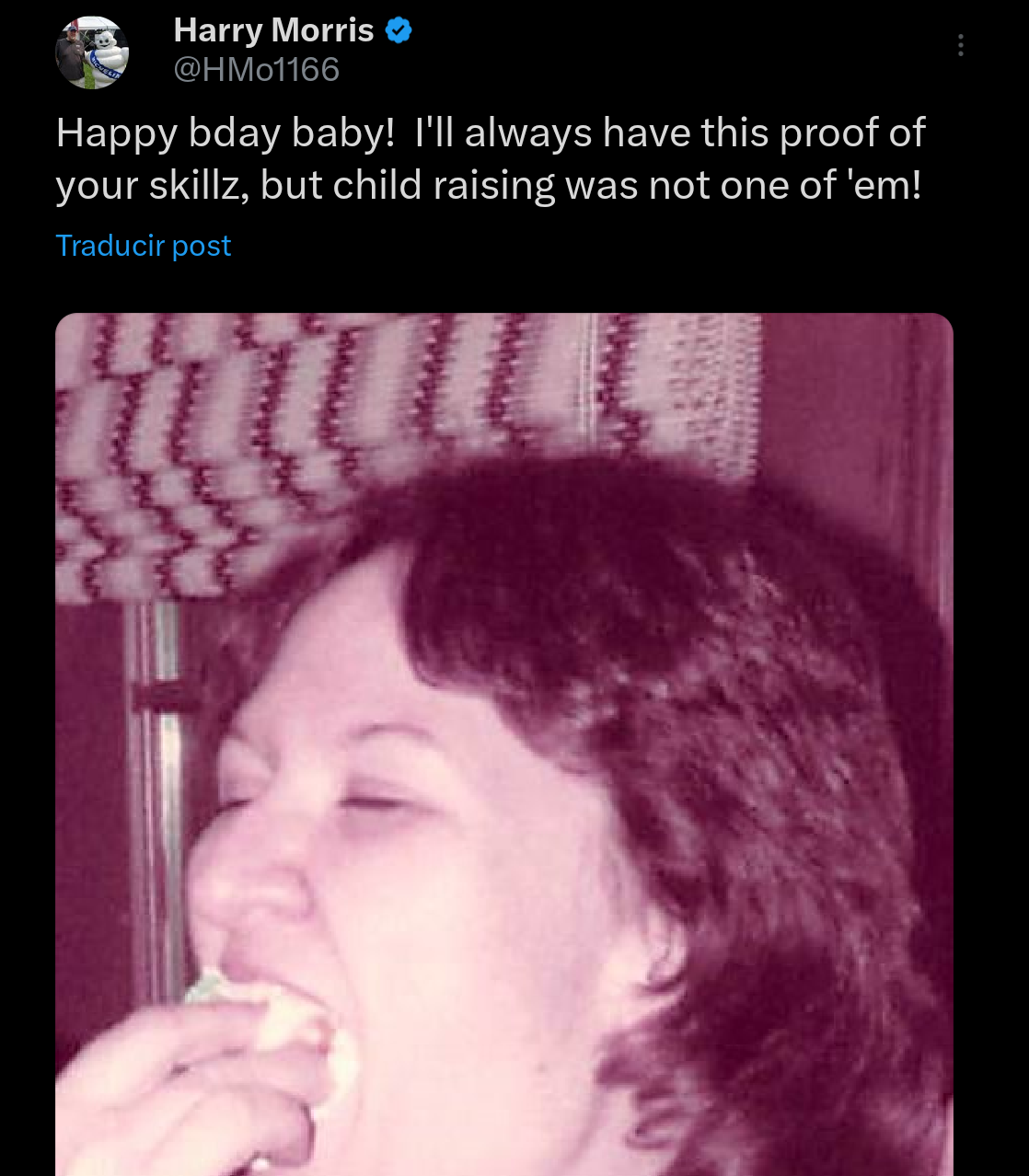The image size is (1029, 1176).
Task: Click the Michelin Man in the avatar
Action: [x=104, y=57]
